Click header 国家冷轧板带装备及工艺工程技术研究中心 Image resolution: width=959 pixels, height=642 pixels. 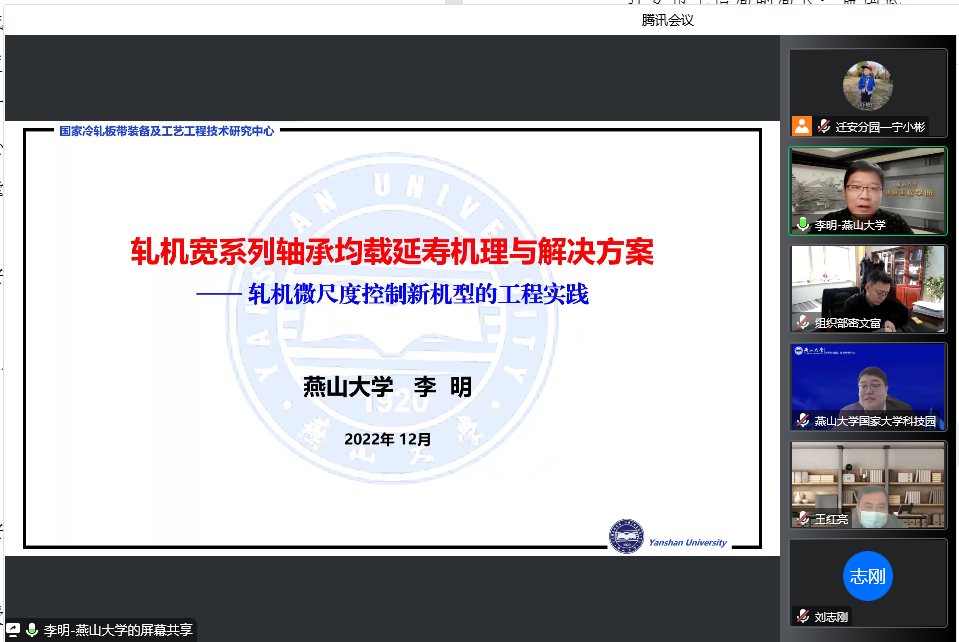pos(166,131)
